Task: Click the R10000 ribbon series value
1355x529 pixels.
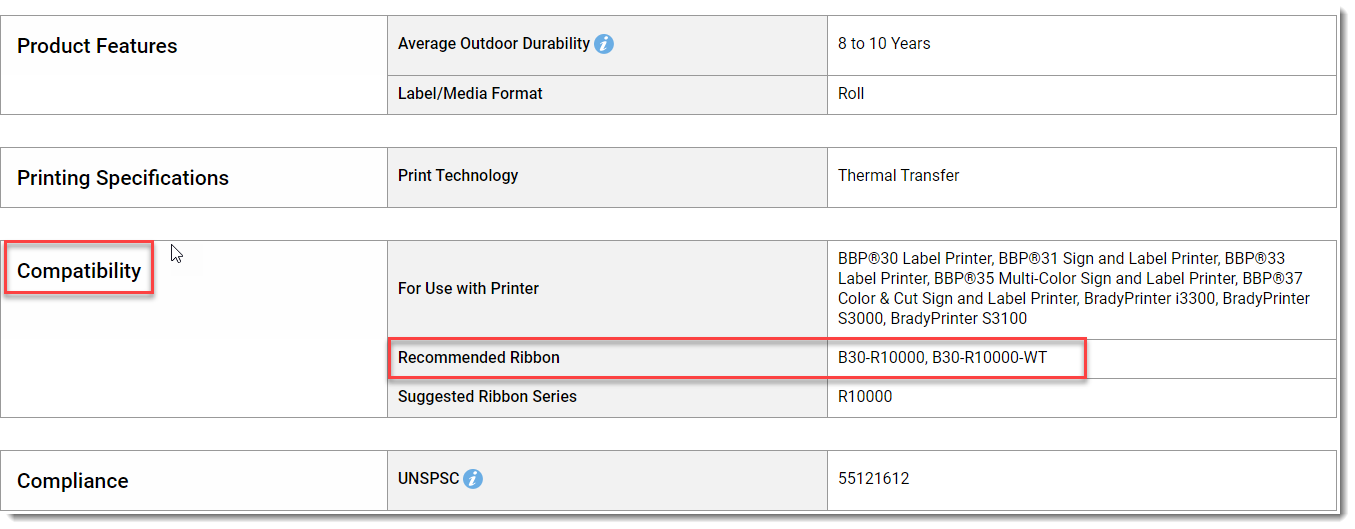Action: pyautogui.click(x=865, y=397)
